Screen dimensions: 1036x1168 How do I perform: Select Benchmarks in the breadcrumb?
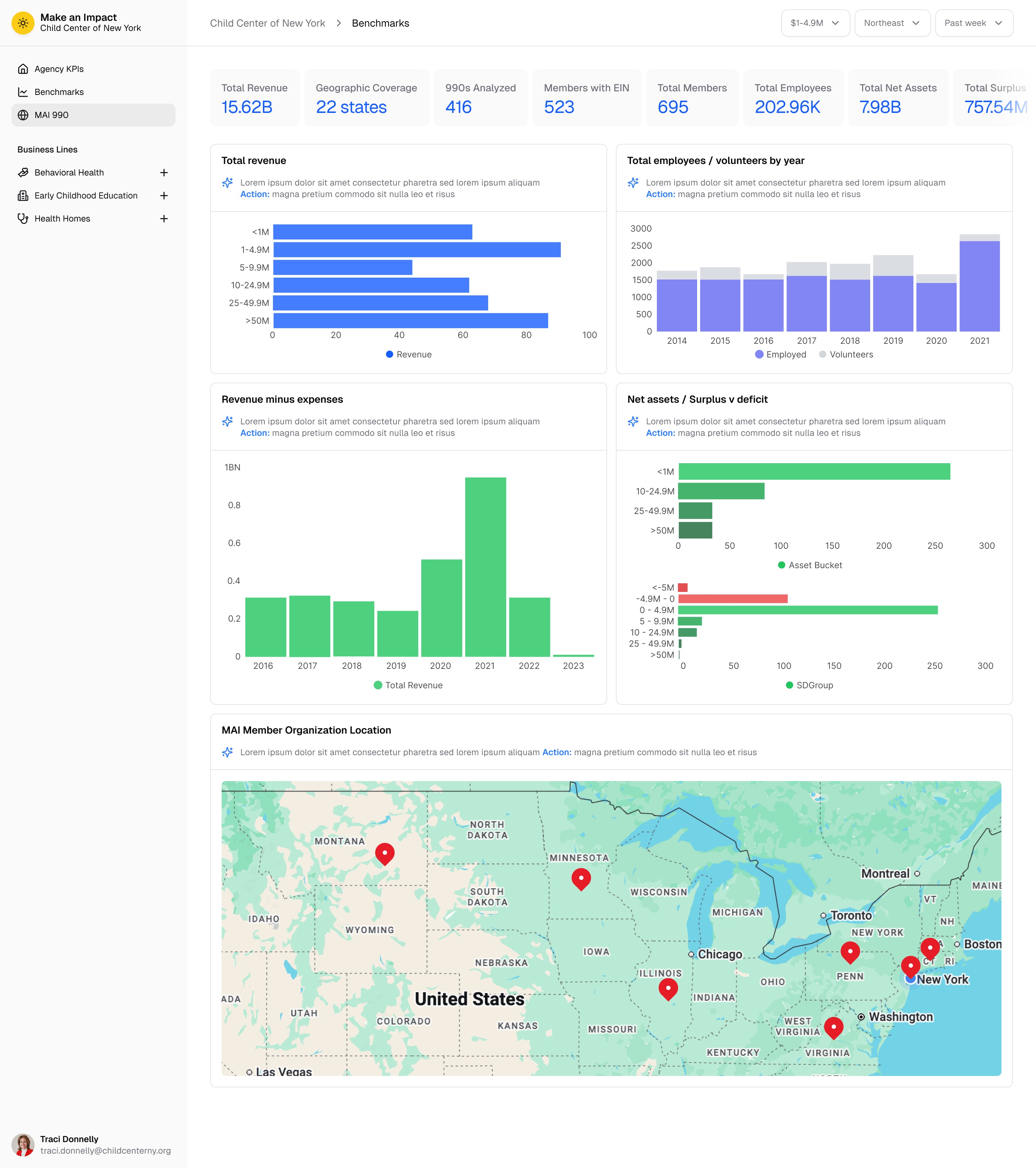click(x=380, y=23)
